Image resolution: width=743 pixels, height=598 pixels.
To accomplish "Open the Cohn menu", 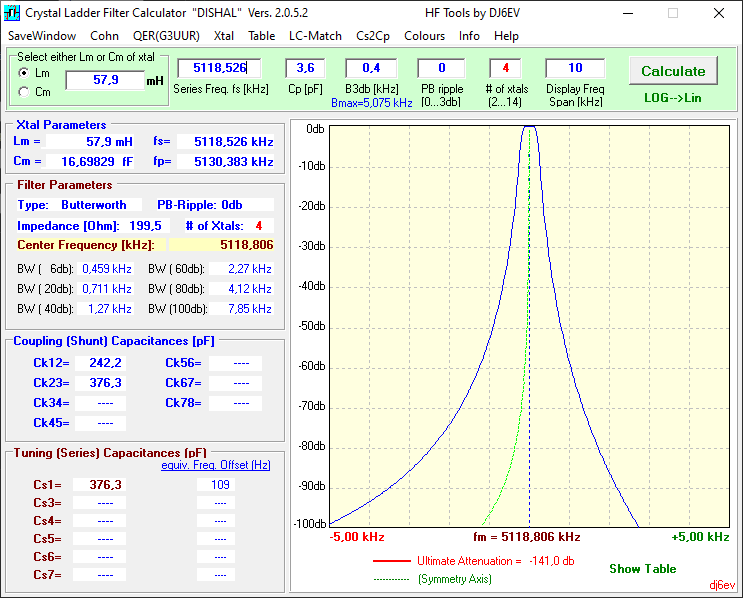I will 104,35.
